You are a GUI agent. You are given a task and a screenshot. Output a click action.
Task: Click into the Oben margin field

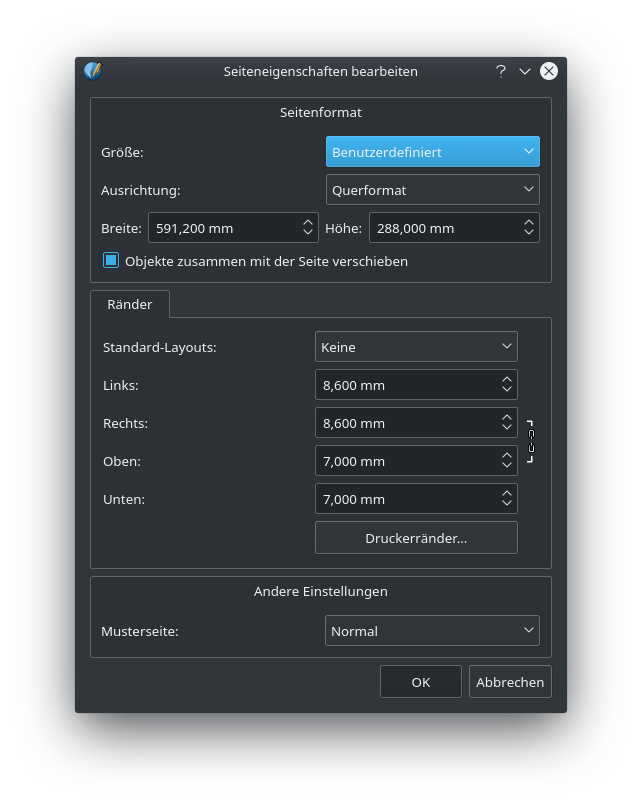pyautogui.click(x=405, y=461)
